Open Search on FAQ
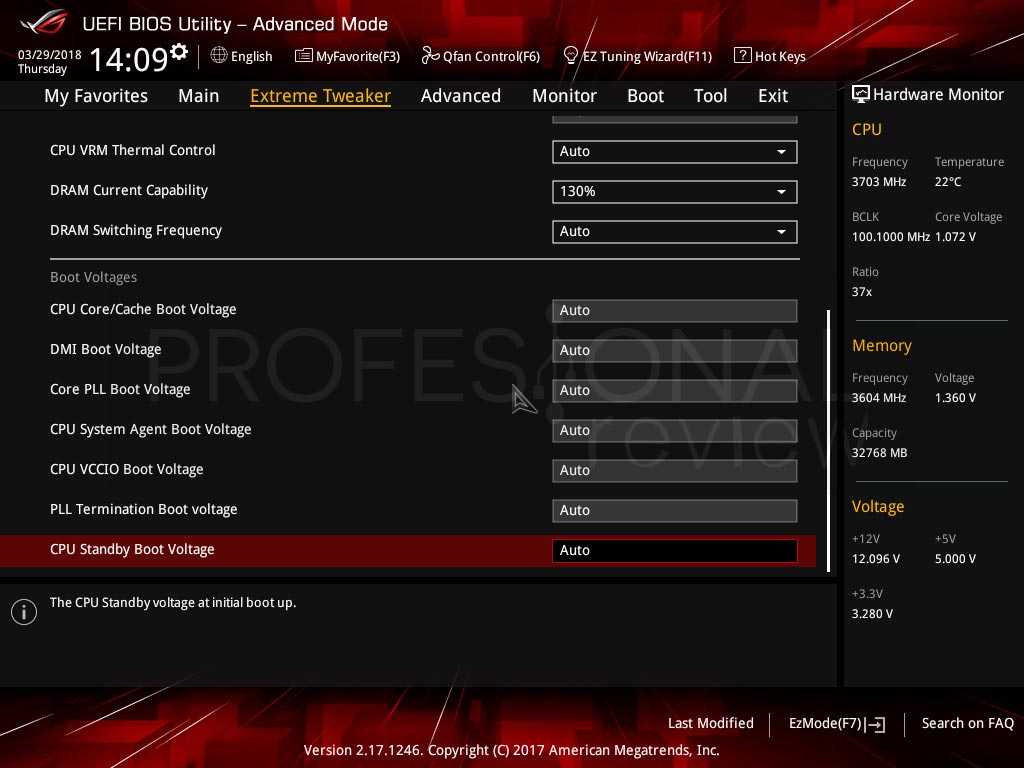The image size is (1024, 768). (x=968, y=723)
